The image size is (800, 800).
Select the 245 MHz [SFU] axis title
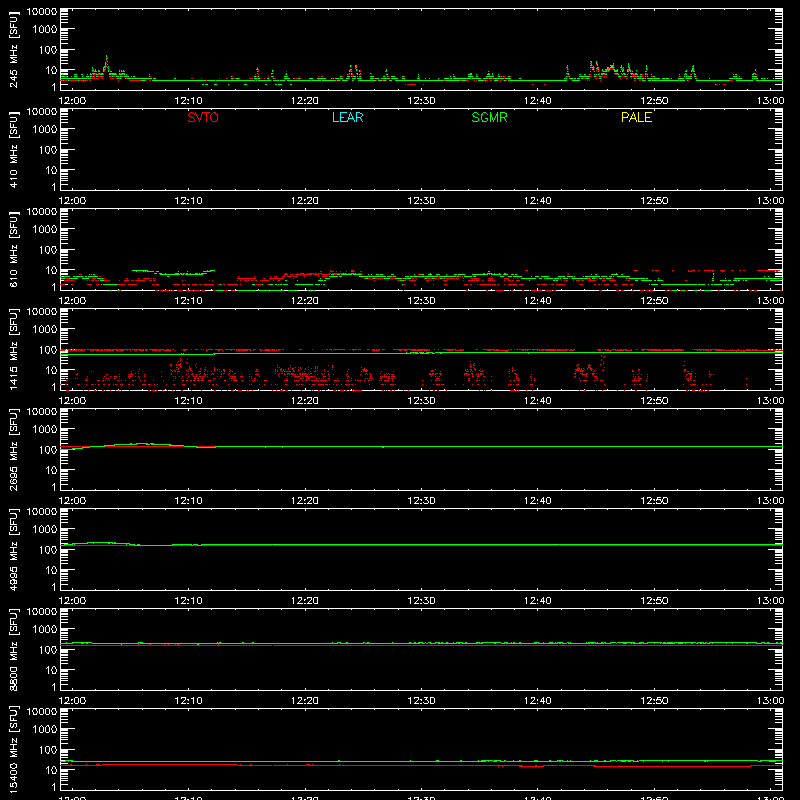point(13,50)
